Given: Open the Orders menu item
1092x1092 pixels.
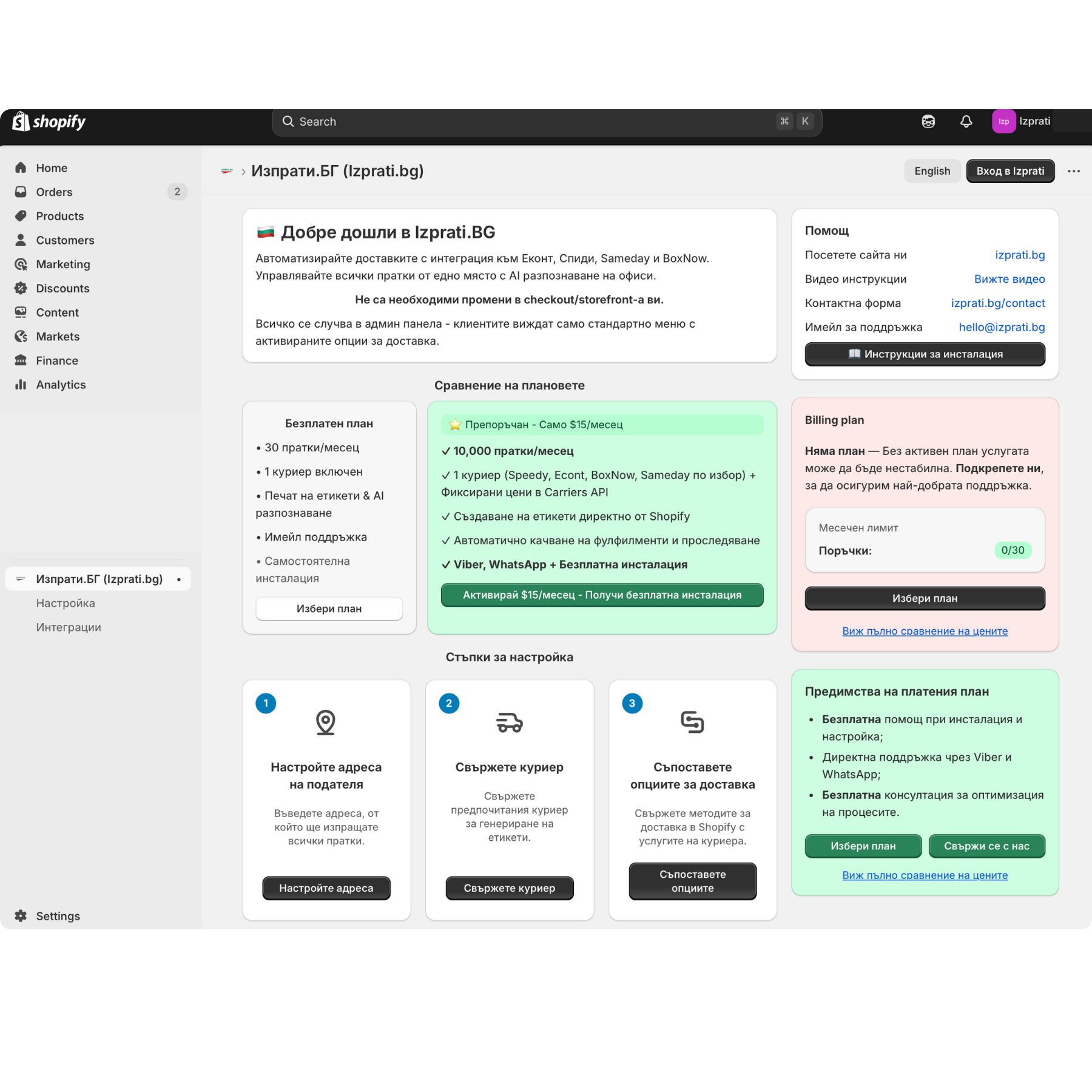Looking at the screenshot, I should [x=54, y=192].
